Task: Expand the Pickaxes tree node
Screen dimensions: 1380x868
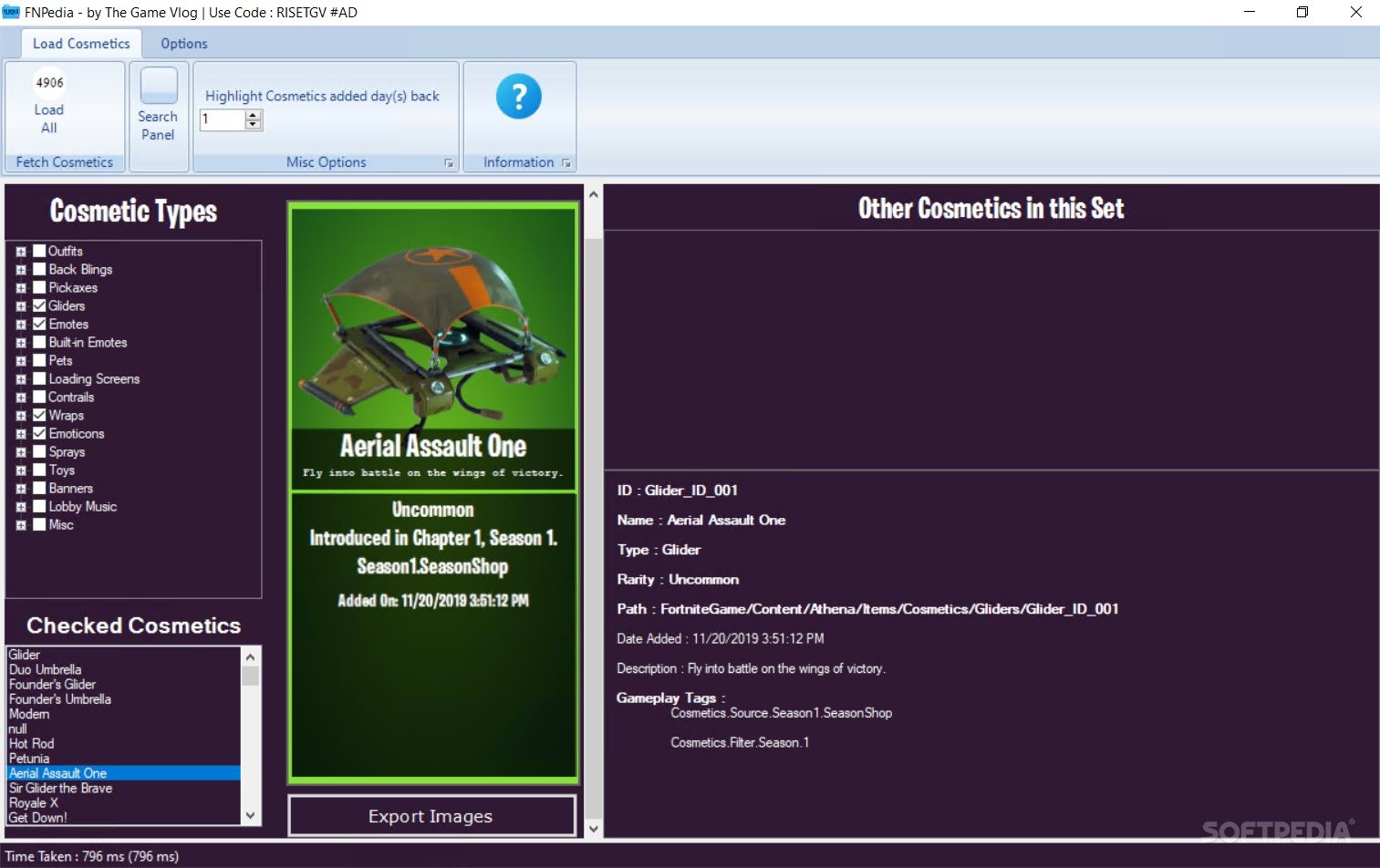Action: (21, 288)
